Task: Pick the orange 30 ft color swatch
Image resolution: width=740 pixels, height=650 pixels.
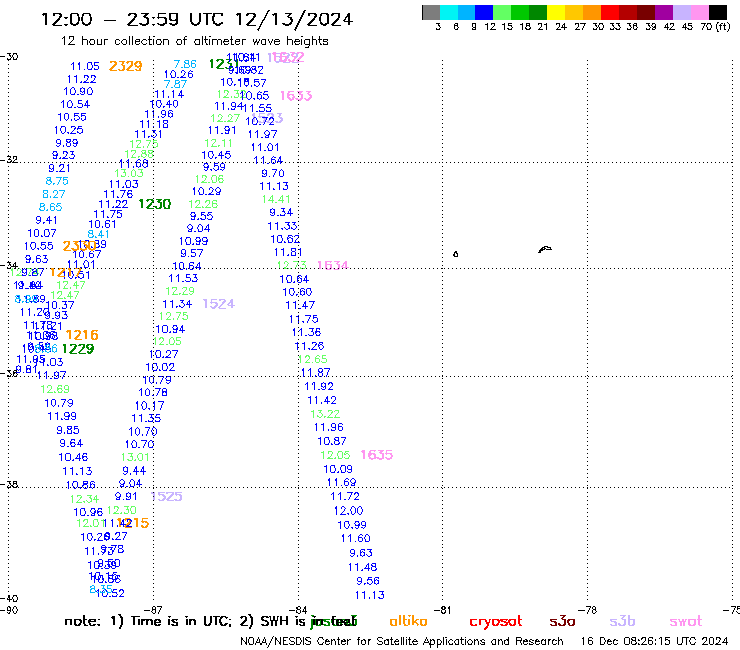Action: (x=592, y=12)
